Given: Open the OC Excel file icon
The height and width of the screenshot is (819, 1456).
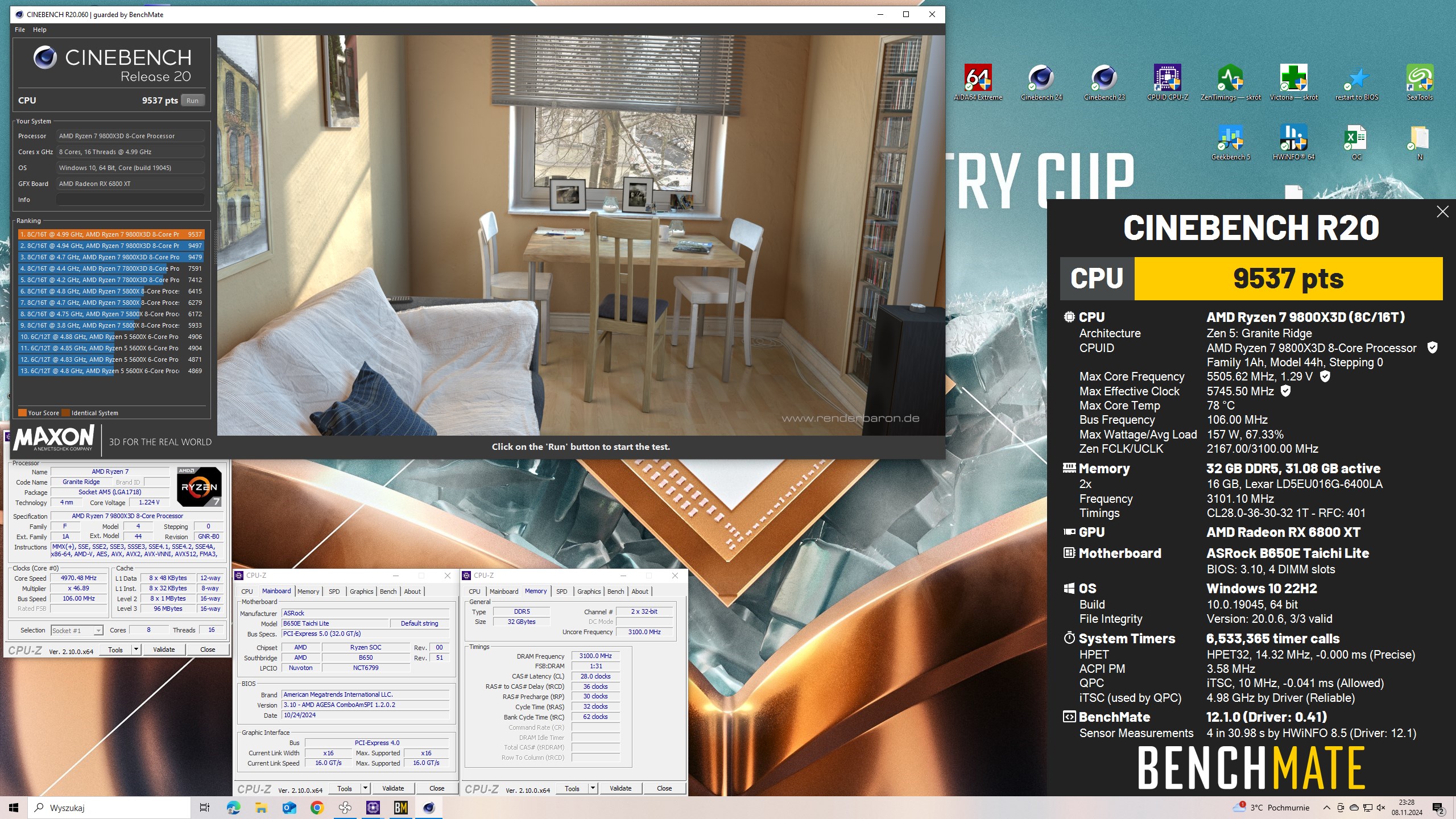Looking at the screenshot, I should click(x=1356, y=142).
